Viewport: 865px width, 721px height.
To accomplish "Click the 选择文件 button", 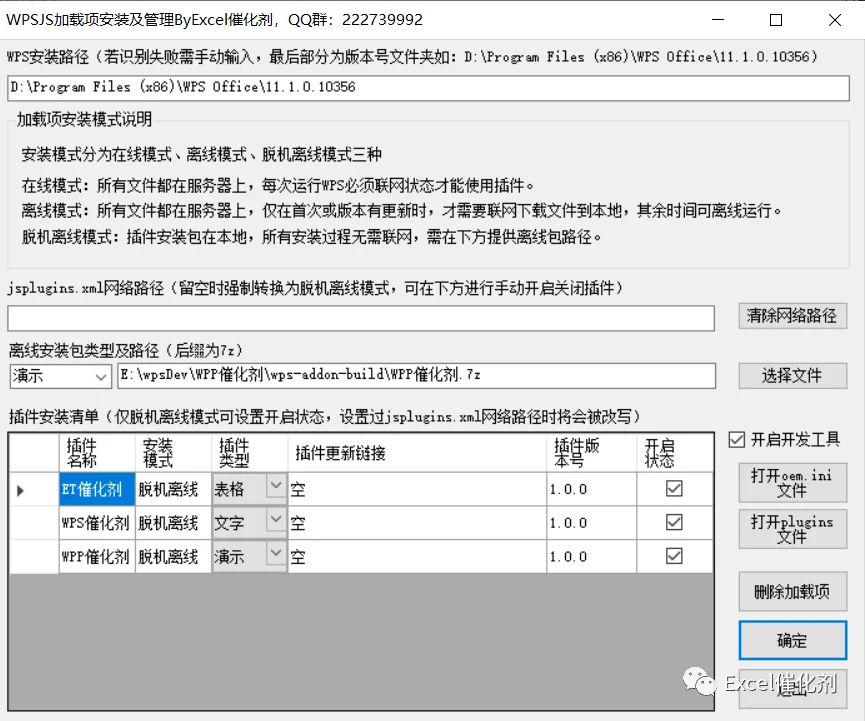I will tap(792, 376).
